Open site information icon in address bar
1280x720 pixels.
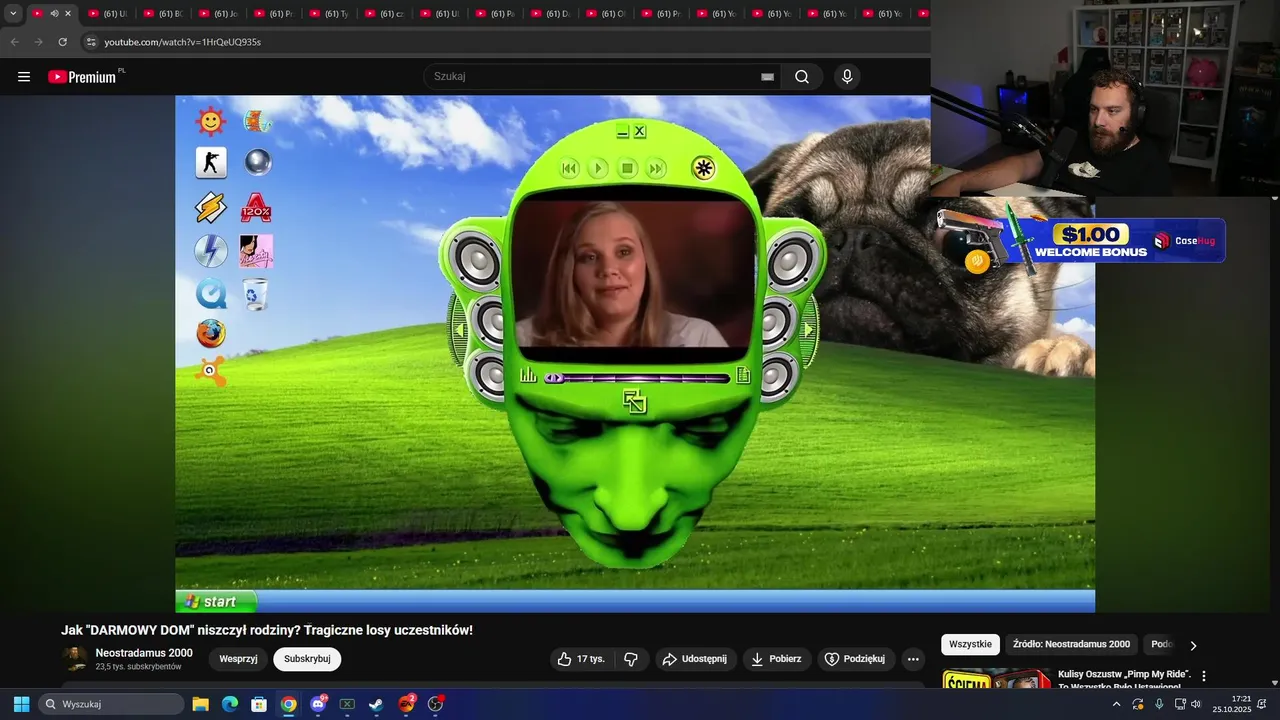(x=91, y=42)
